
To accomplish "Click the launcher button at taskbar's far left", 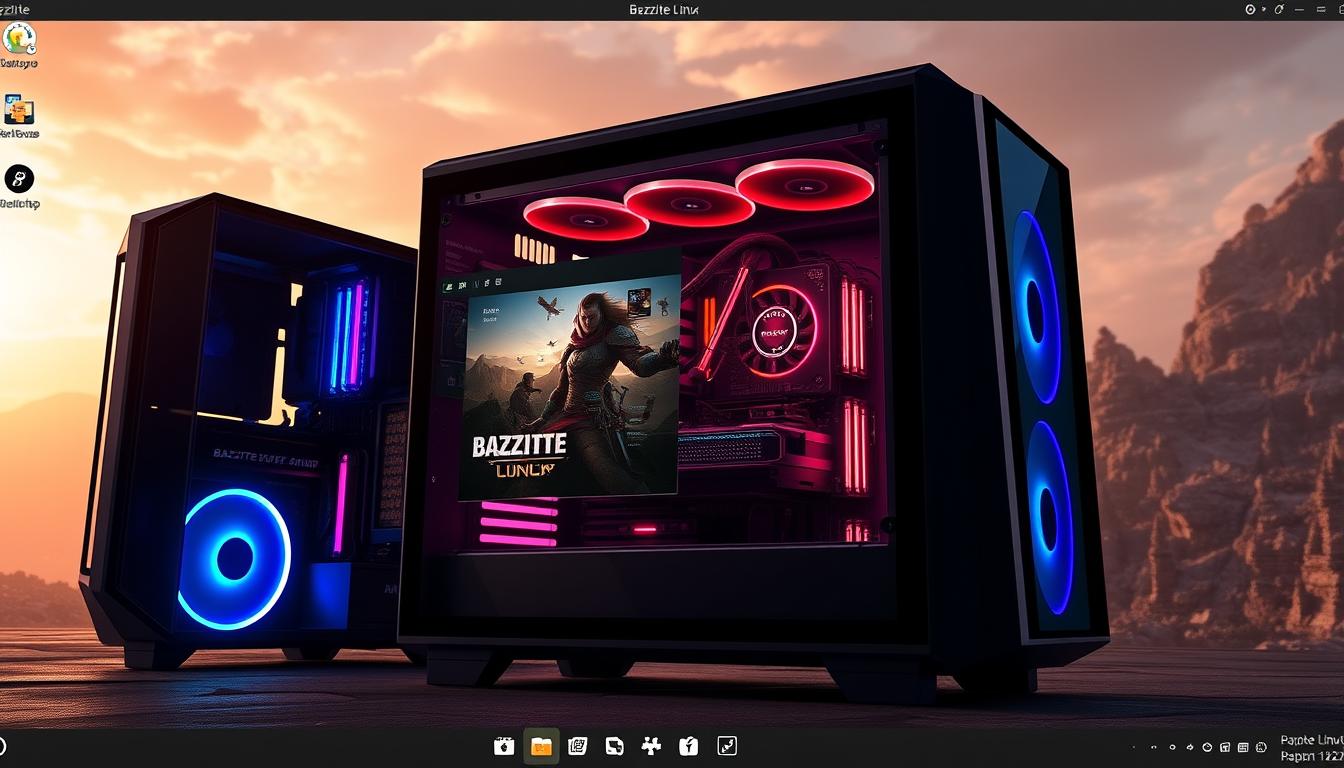I will point(3,746).
